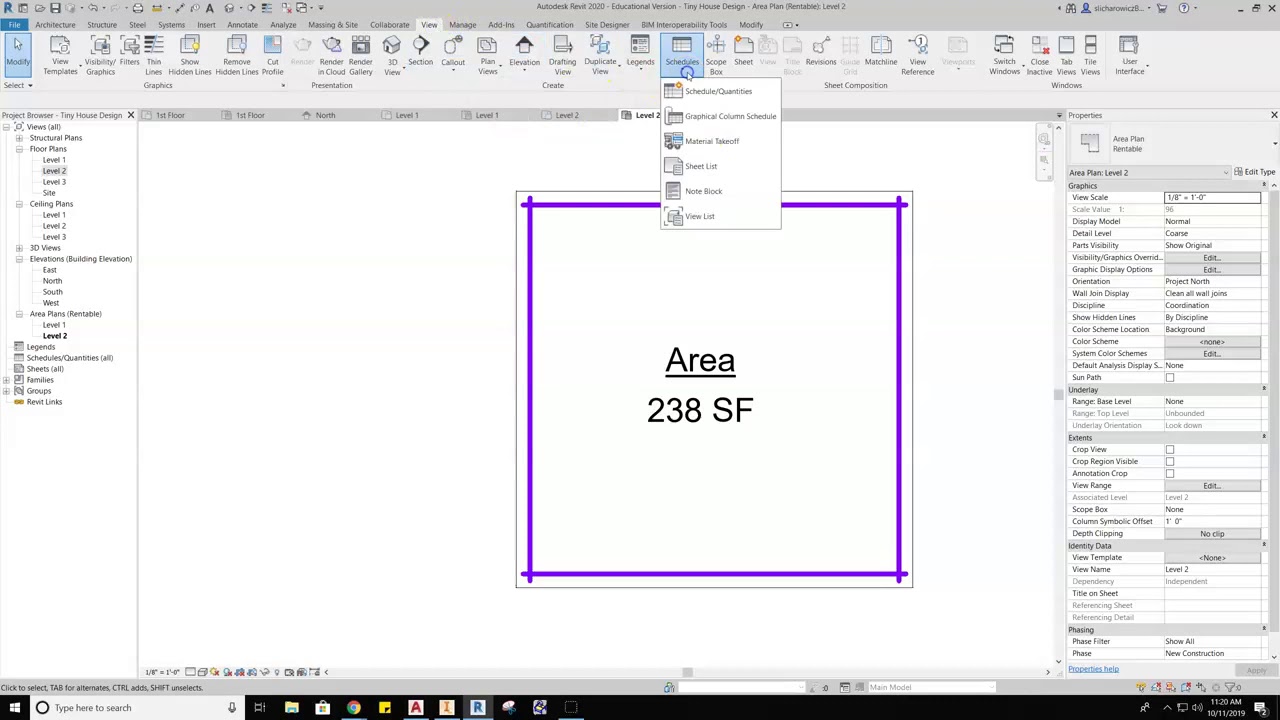Click Tab Views in Windows panel

coord(1067,55)
